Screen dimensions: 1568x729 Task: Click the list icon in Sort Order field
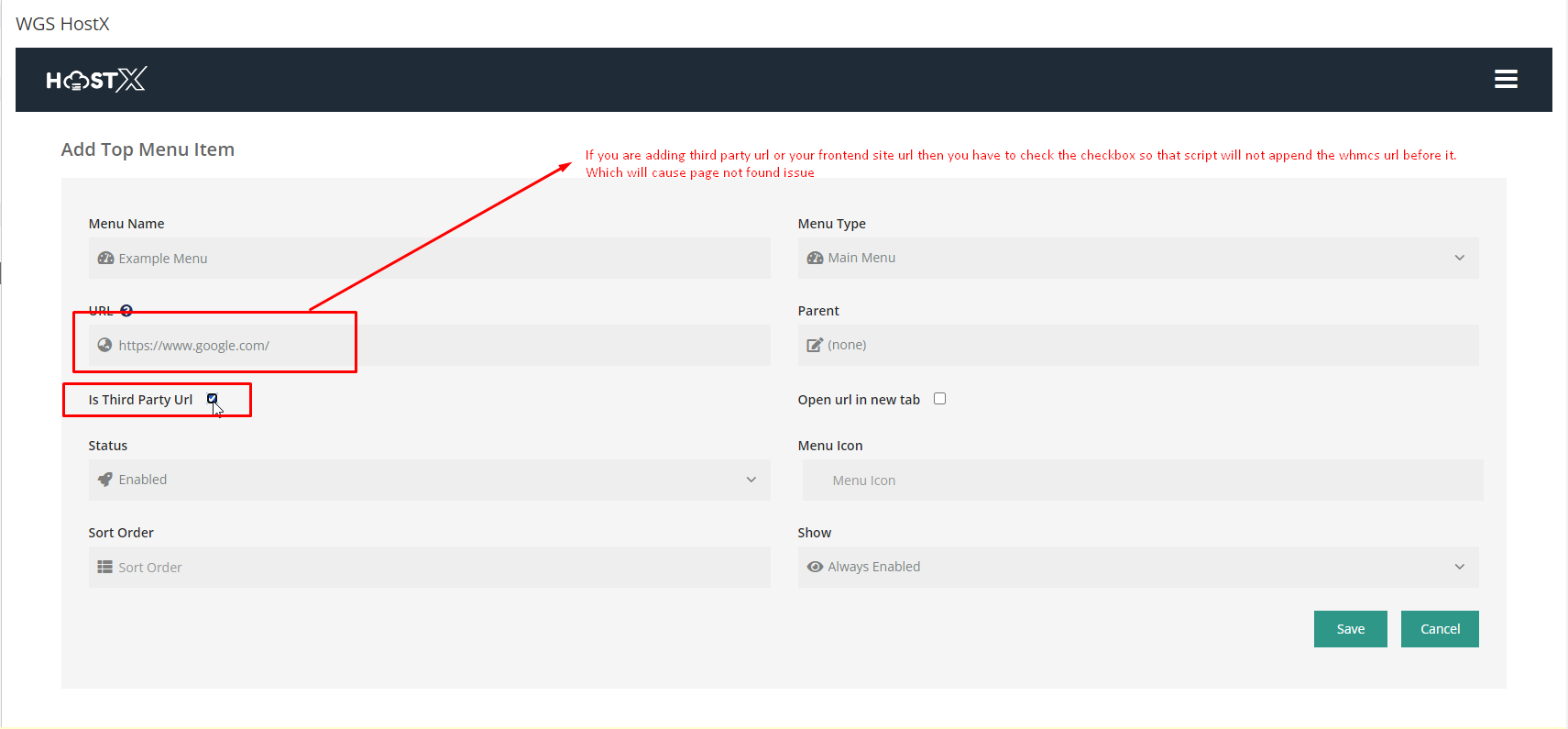(104, 568)
